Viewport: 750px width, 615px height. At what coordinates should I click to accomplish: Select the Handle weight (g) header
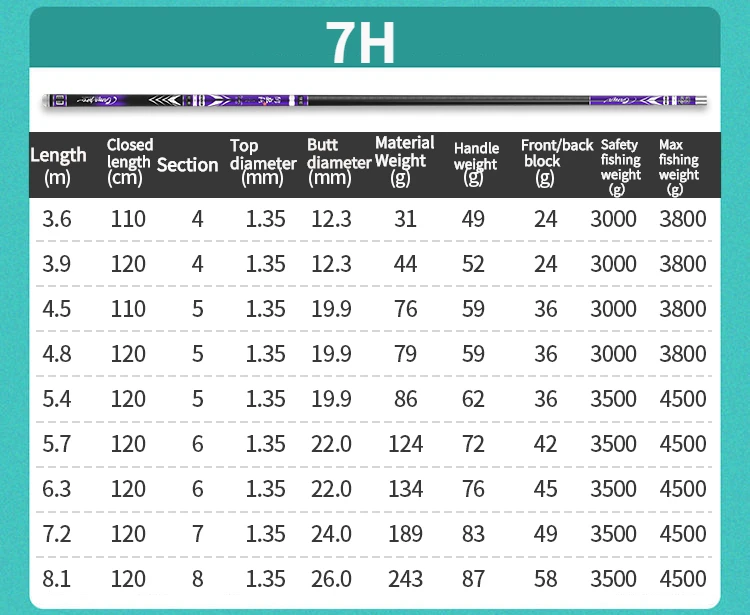click(x=475, y=164)
